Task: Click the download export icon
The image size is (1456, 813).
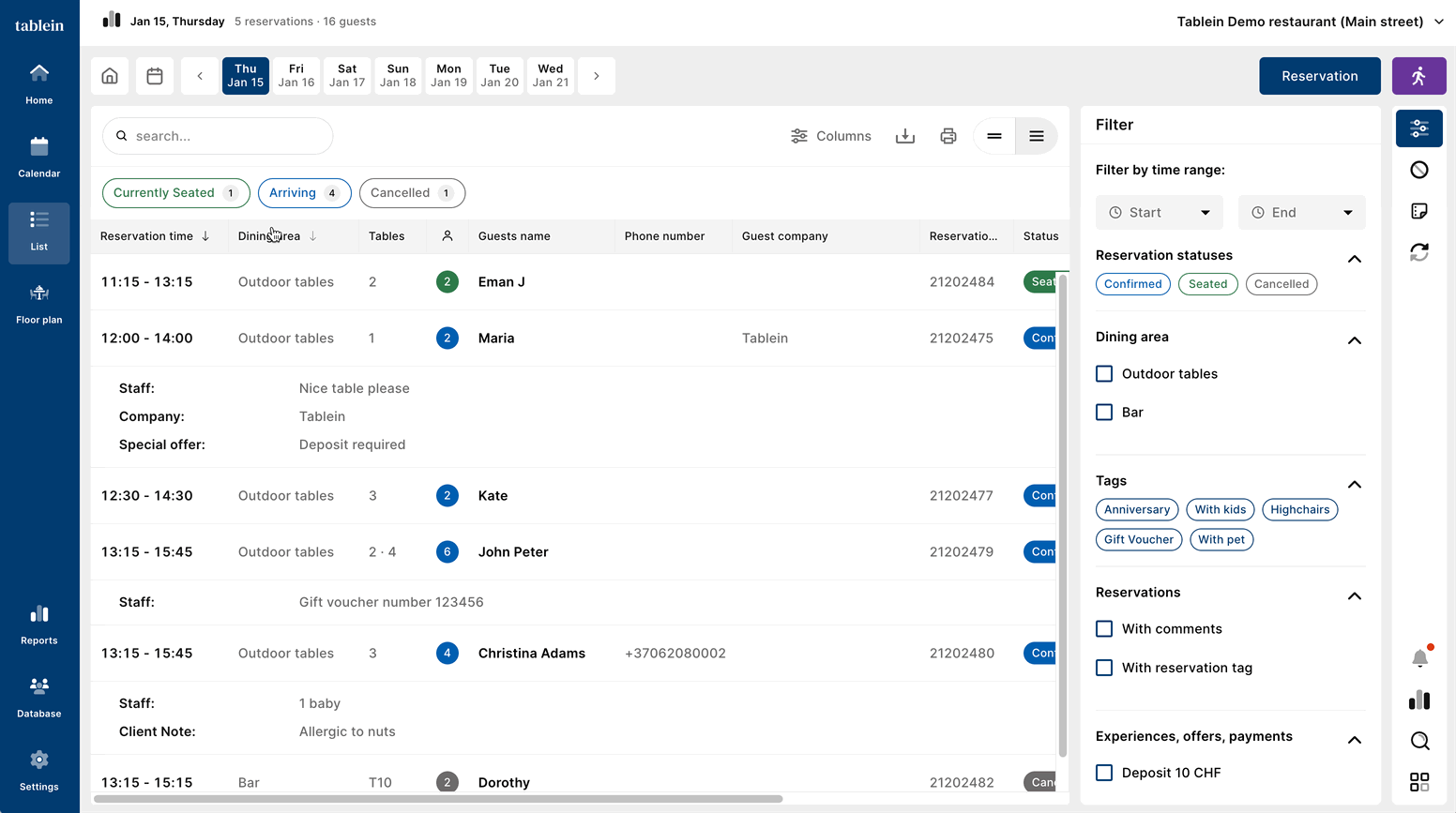Action: tap(904, 136)
